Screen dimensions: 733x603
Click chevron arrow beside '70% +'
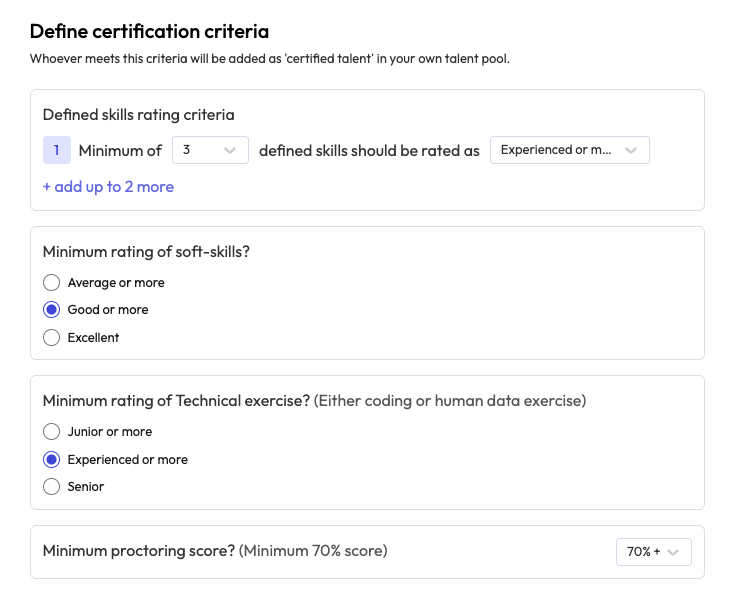[673, 552]
